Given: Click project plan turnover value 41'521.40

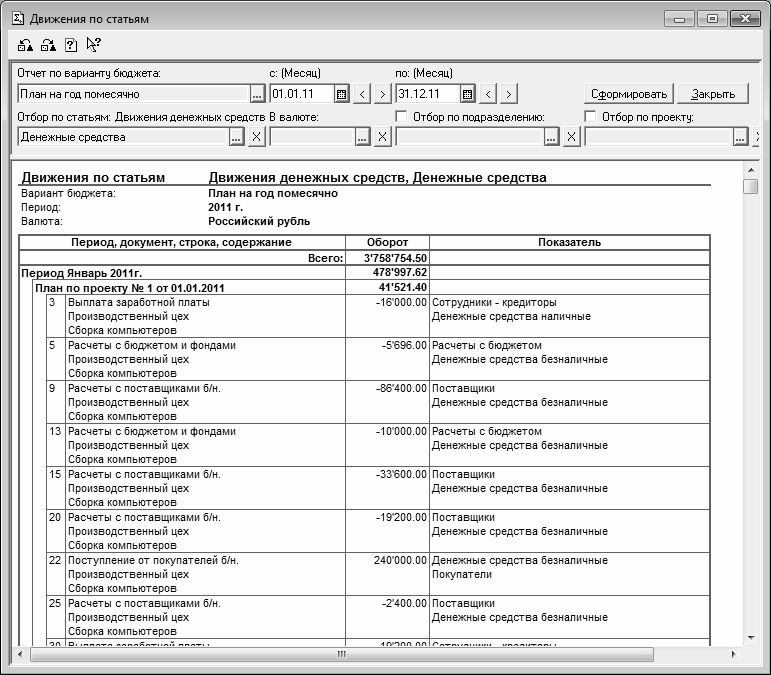Looking at the screenshot, I should [x=403, y=287].
